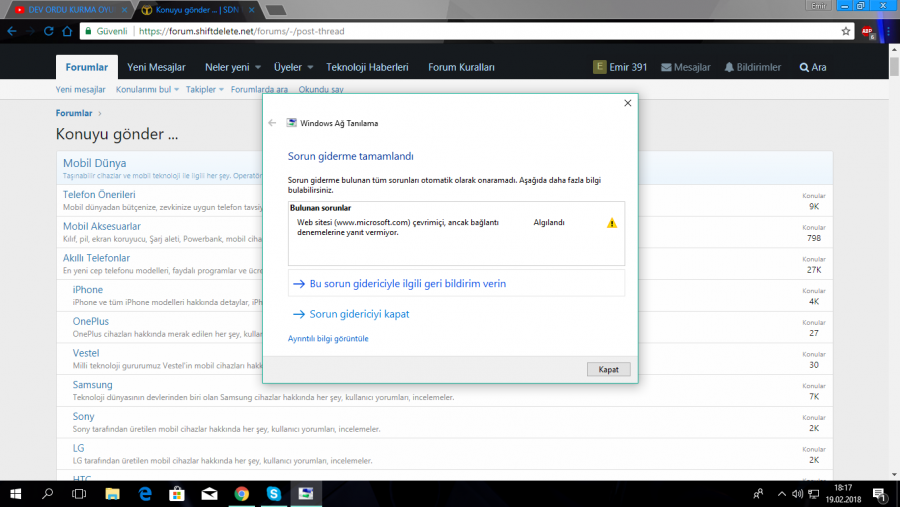Open network status tray icon

[813, 494]
